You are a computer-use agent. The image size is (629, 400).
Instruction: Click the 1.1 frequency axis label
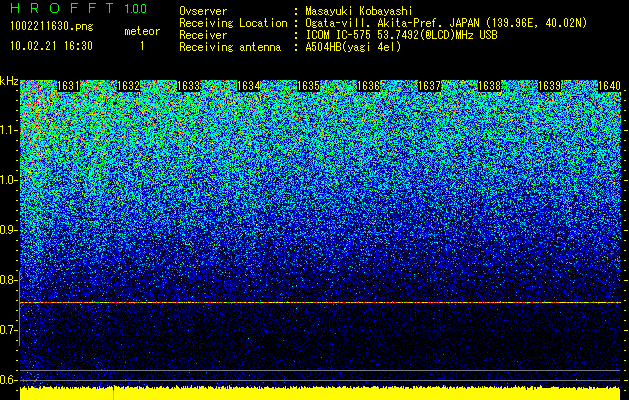9,130
